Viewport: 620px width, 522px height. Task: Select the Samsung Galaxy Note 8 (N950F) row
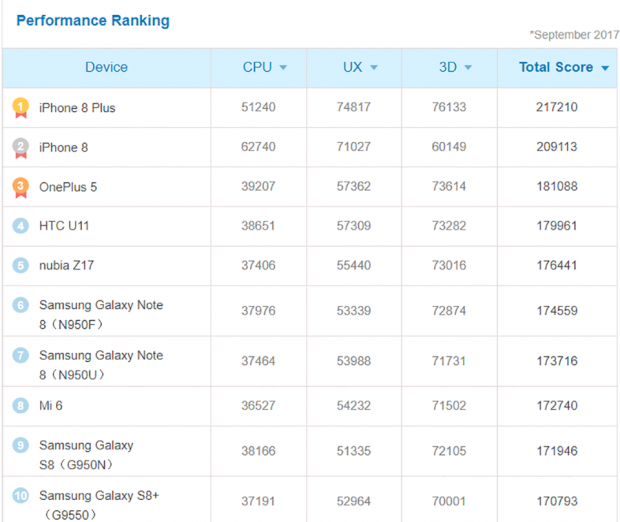coord(100,314)
